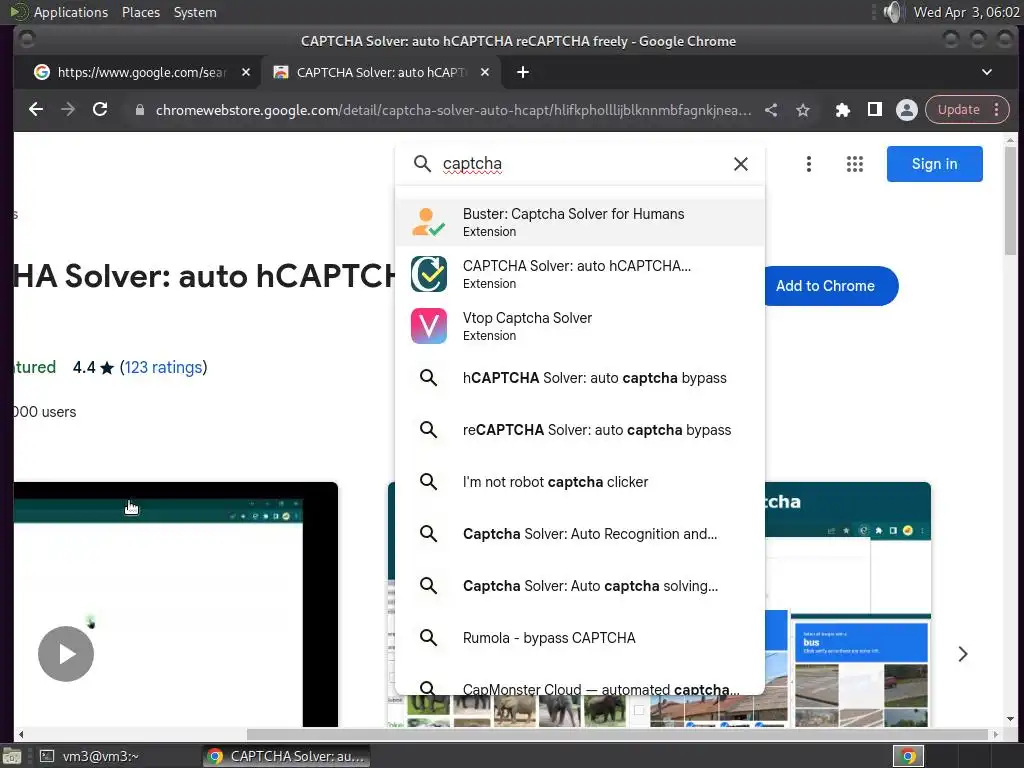Image resolution: width=1024 pixels, height=768 pixels.
Task: Click the CAPTCHA Solver checkmark icon
Action: (x=428, y=274)
